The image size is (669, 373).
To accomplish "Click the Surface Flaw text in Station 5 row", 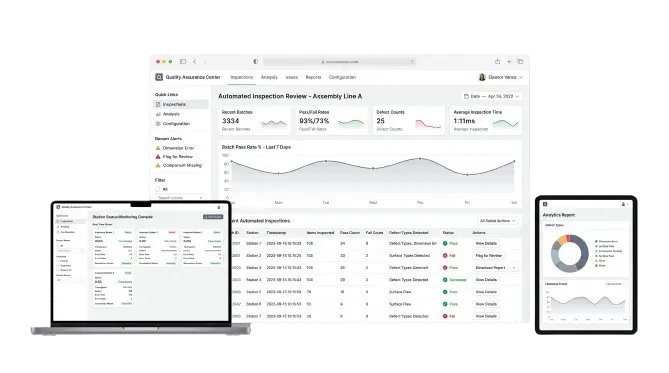I will (x=400, y=292).
